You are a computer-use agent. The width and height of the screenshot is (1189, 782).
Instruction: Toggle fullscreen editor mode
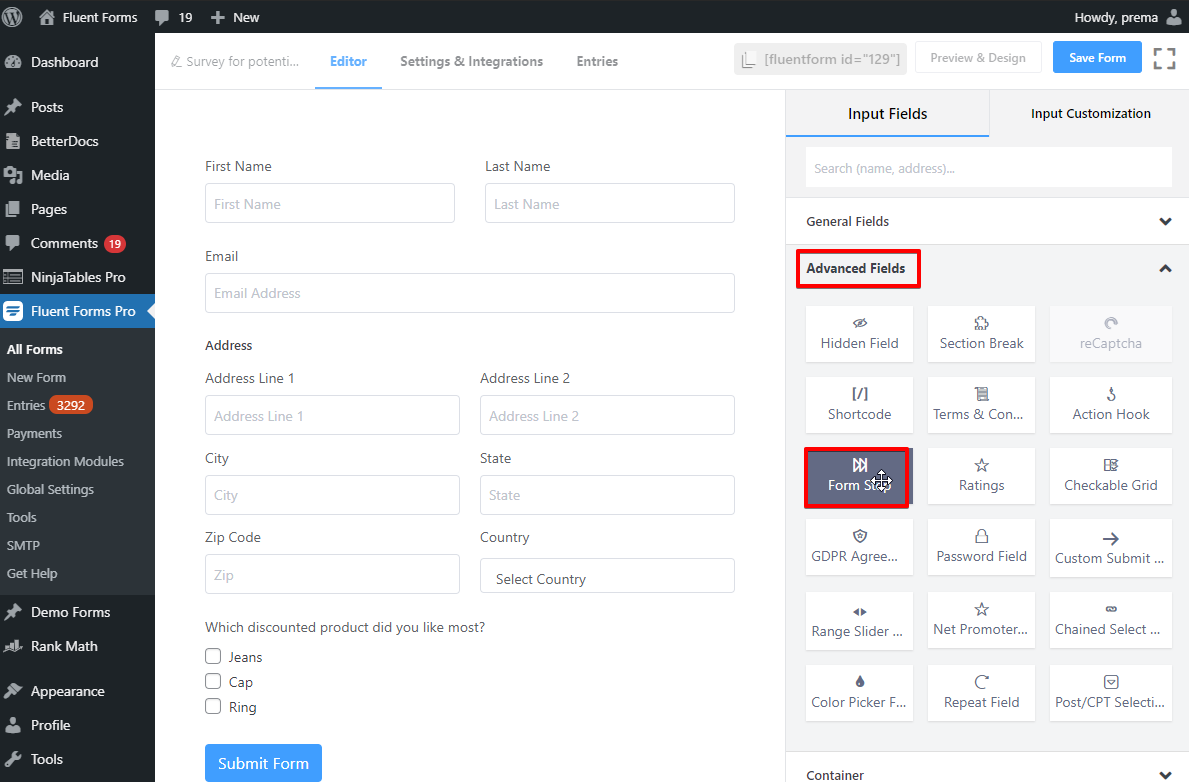[x=1164, y=58]
